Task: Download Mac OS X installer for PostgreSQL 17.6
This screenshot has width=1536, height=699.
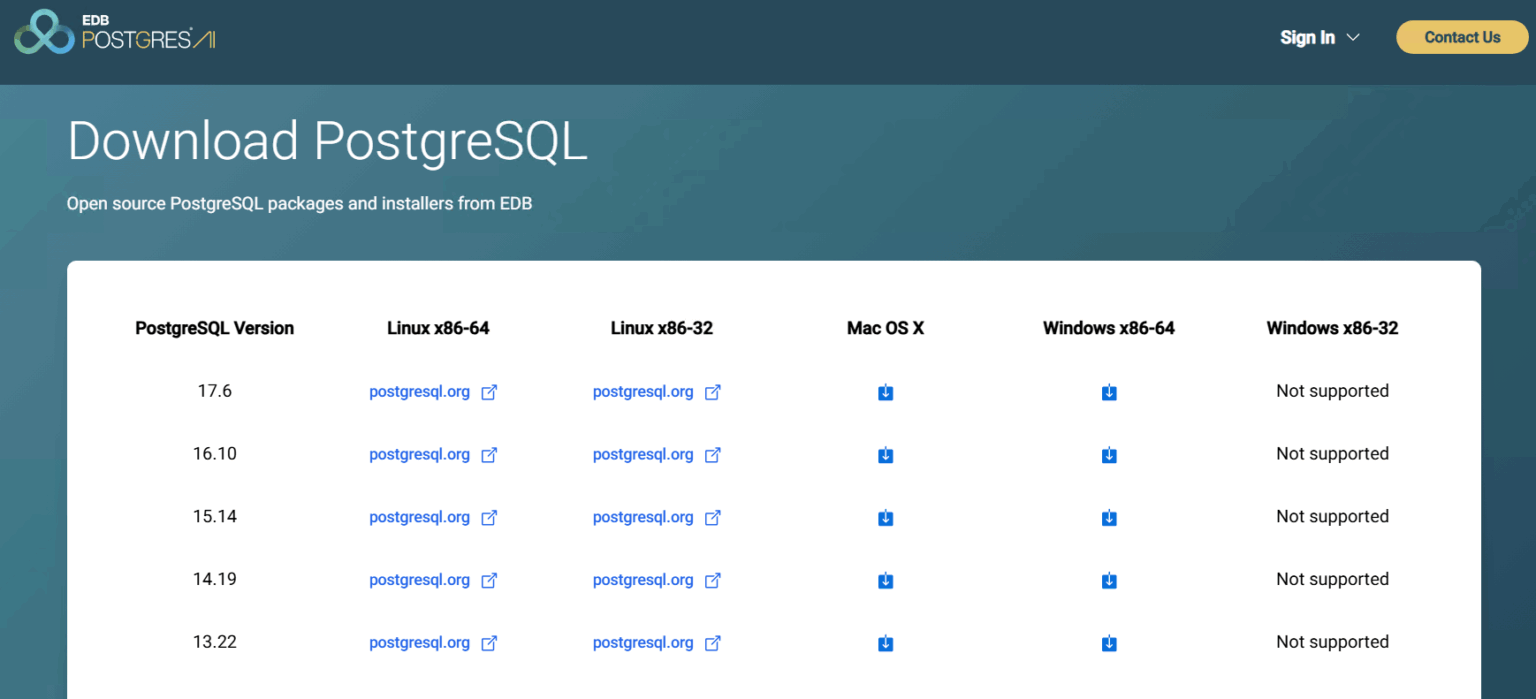Action: click(x=885, y=392)
